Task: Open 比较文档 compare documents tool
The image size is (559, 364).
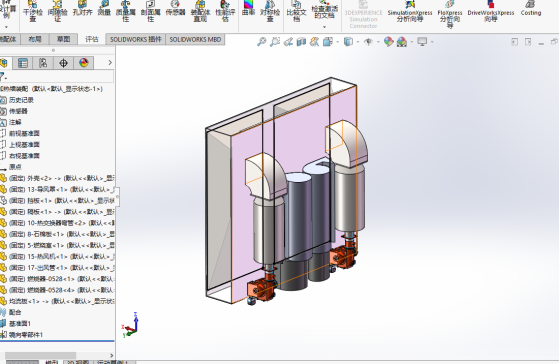Action: pos(296,11)
